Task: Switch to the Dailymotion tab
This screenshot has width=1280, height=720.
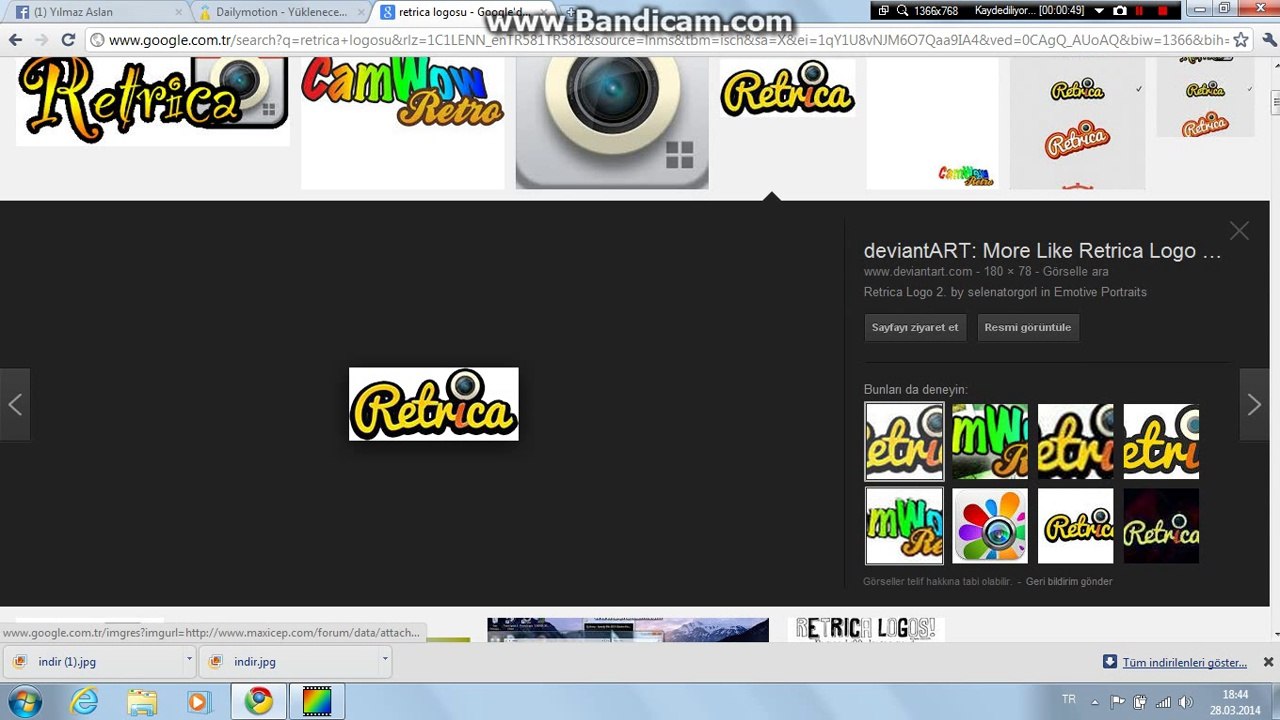Action: (x=280, y=12)
